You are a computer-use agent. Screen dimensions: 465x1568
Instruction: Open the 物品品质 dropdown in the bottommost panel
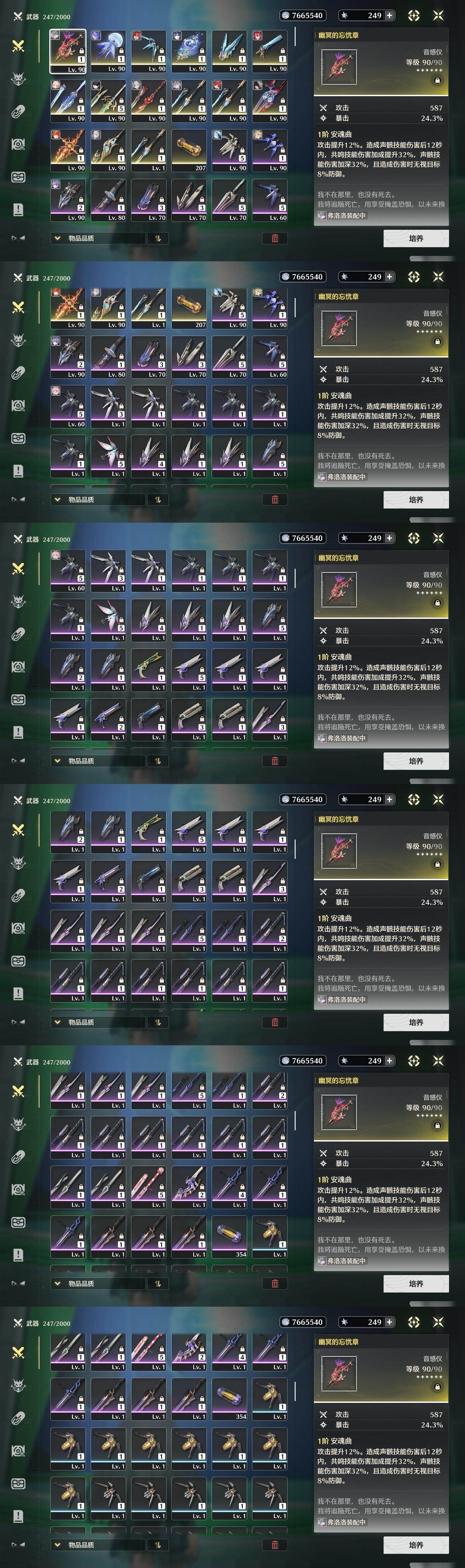pos(98,1545)
